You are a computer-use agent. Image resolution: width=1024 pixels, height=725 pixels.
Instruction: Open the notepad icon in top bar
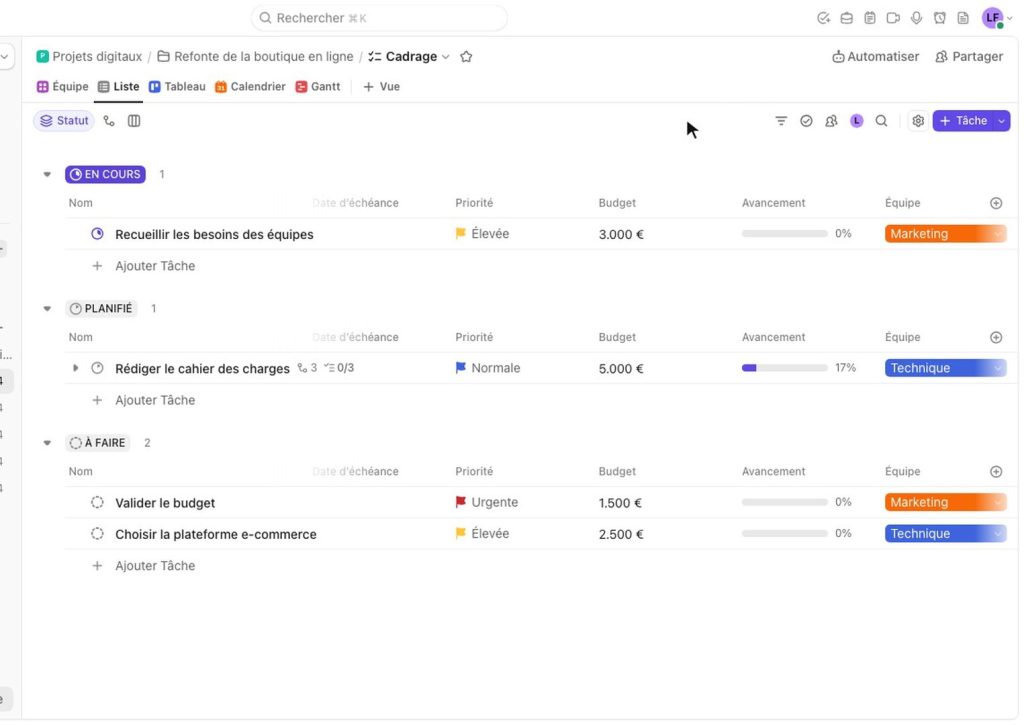(870, 18)
